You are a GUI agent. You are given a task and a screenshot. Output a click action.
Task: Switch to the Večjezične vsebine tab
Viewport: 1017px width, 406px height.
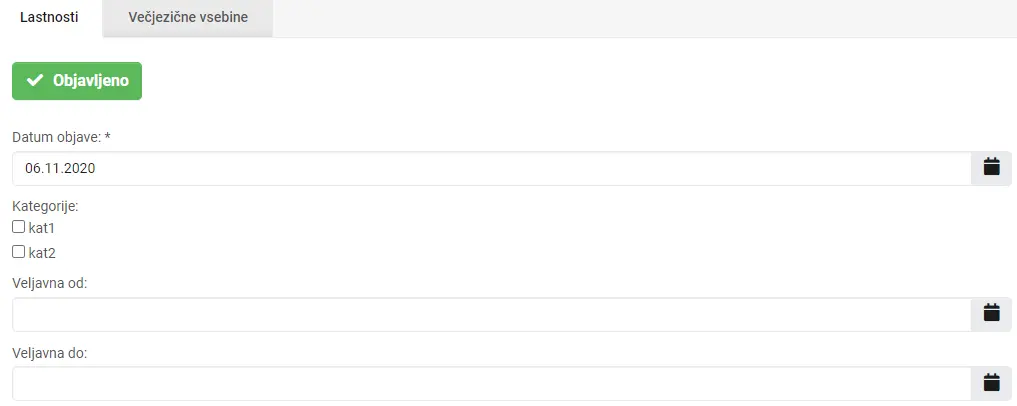click(x=188, y=18)
